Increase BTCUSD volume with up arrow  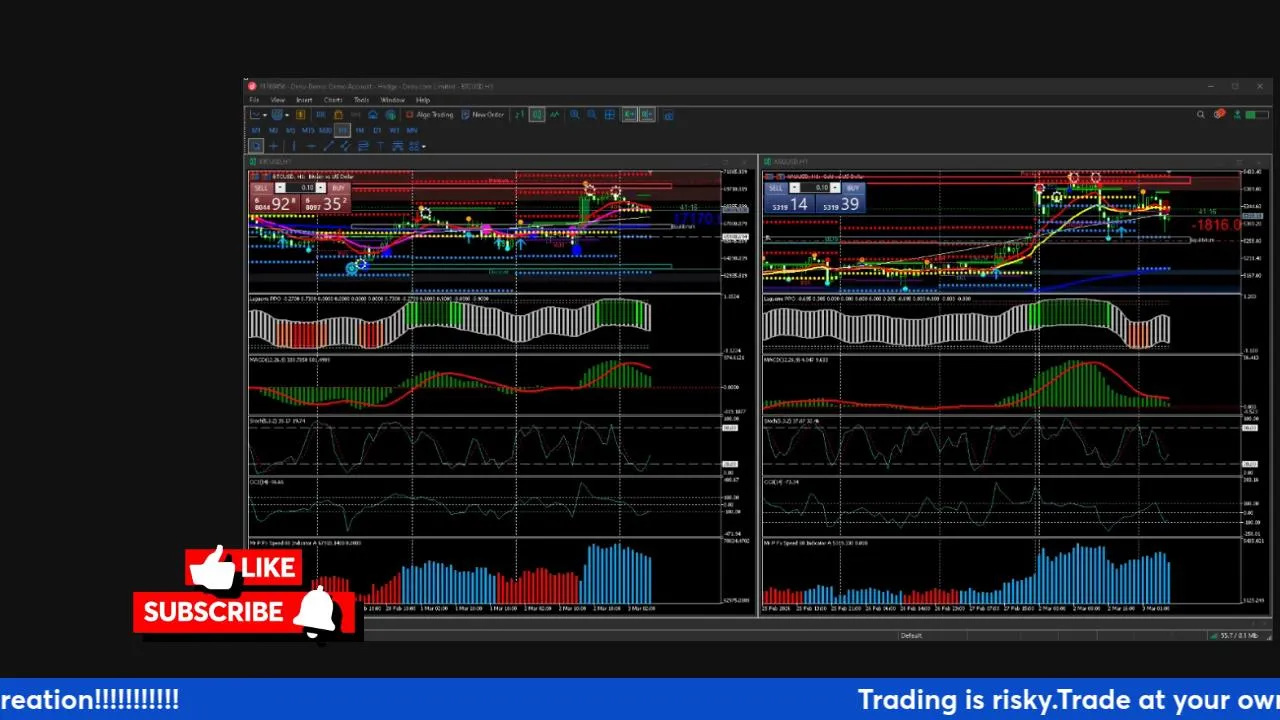click(321, 188)
